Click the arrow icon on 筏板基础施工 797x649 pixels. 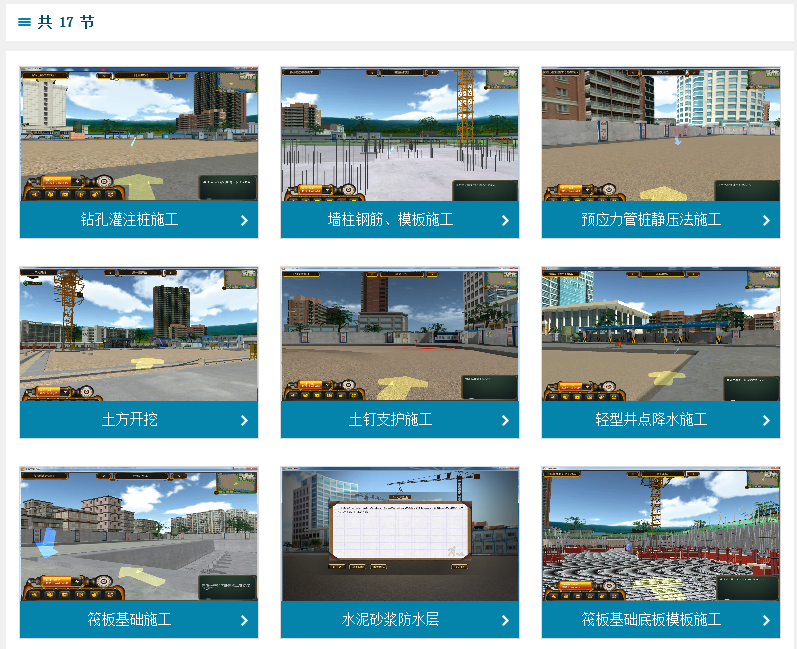(244, 620)
